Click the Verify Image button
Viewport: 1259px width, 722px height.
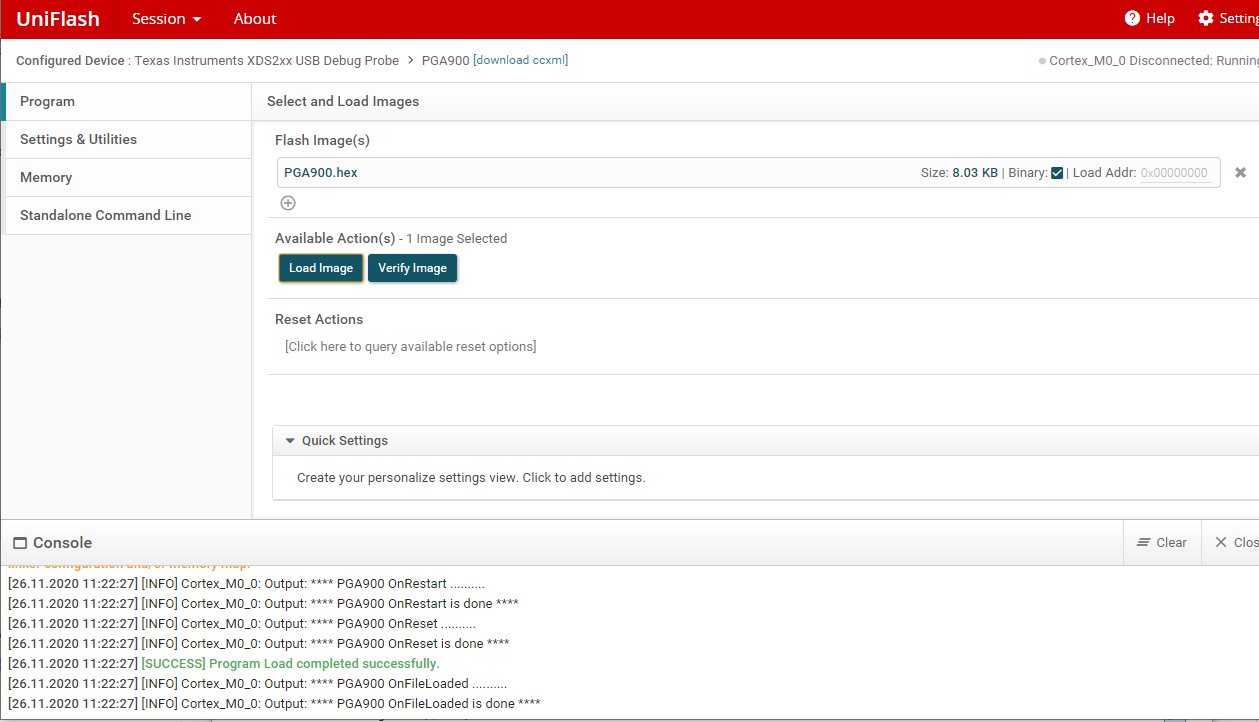[412, 268]
